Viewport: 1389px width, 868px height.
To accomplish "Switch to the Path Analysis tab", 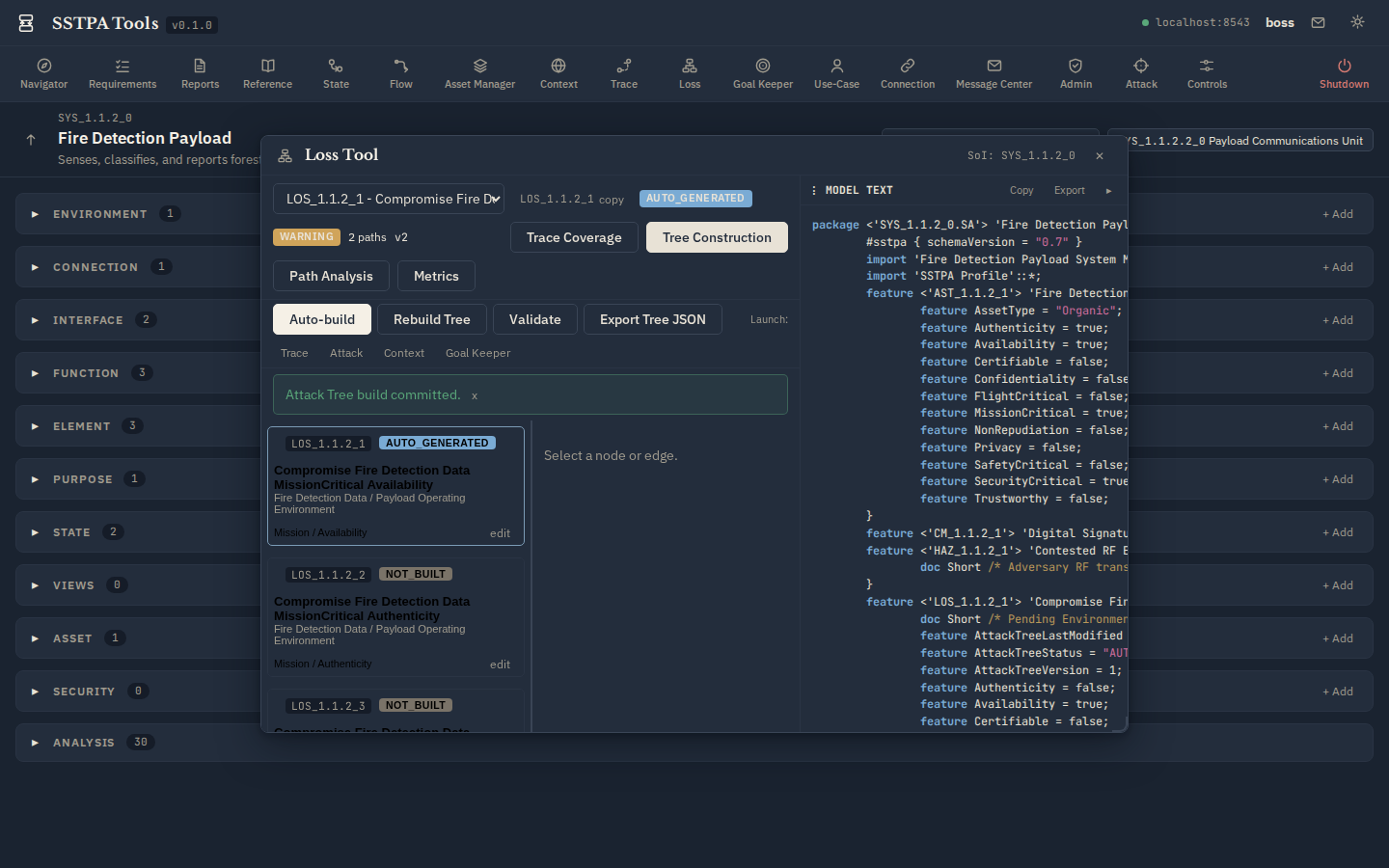I will pyautogui.click(x=331, y=276).
